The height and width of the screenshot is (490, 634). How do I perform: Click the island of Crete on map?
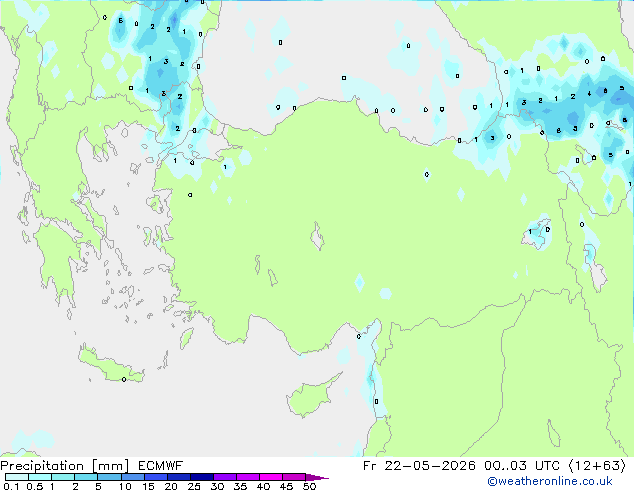(x=110, y=365)
